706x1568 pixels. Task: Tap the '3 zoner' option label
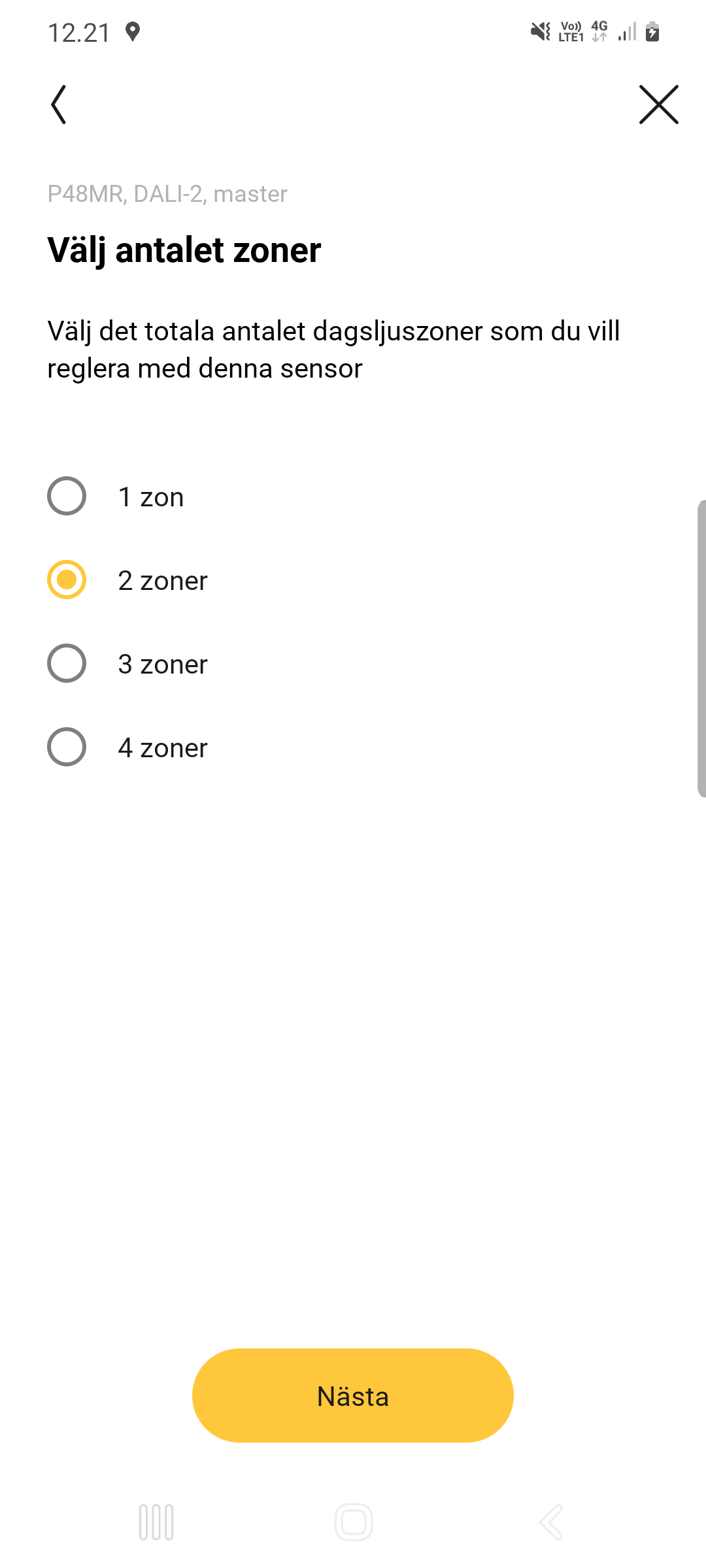coord(163,664)
